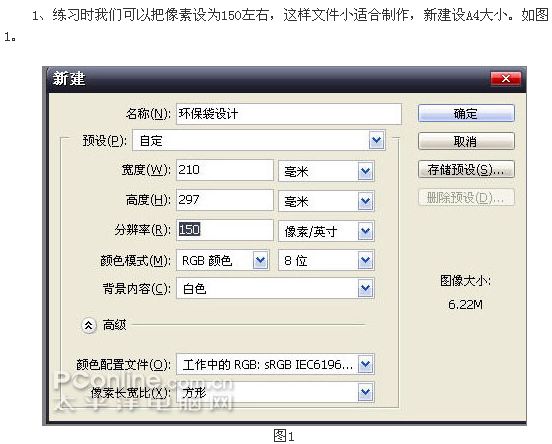Open the 像素长宽比 dropdown showing 方形
This screenshot has height=444, width=552.
point(275,392)
